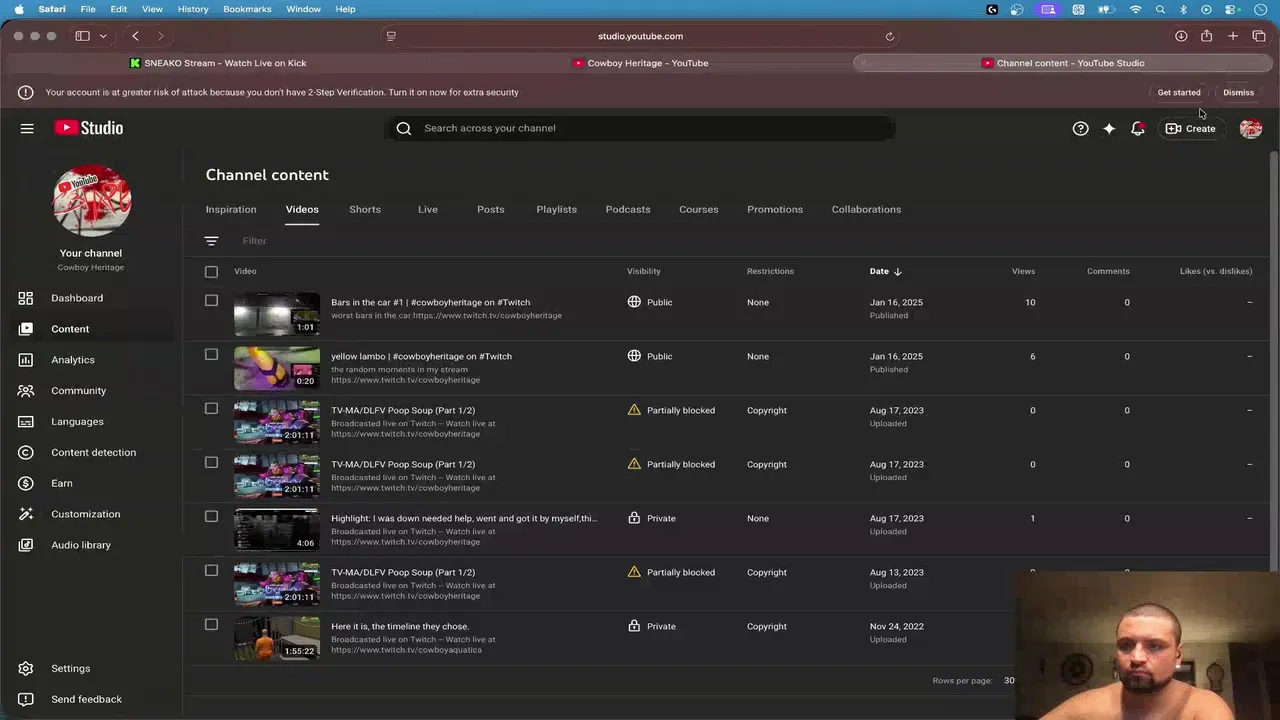Open Safari's downloads icon
The image size is (1280, 720).
[1181, 36]
